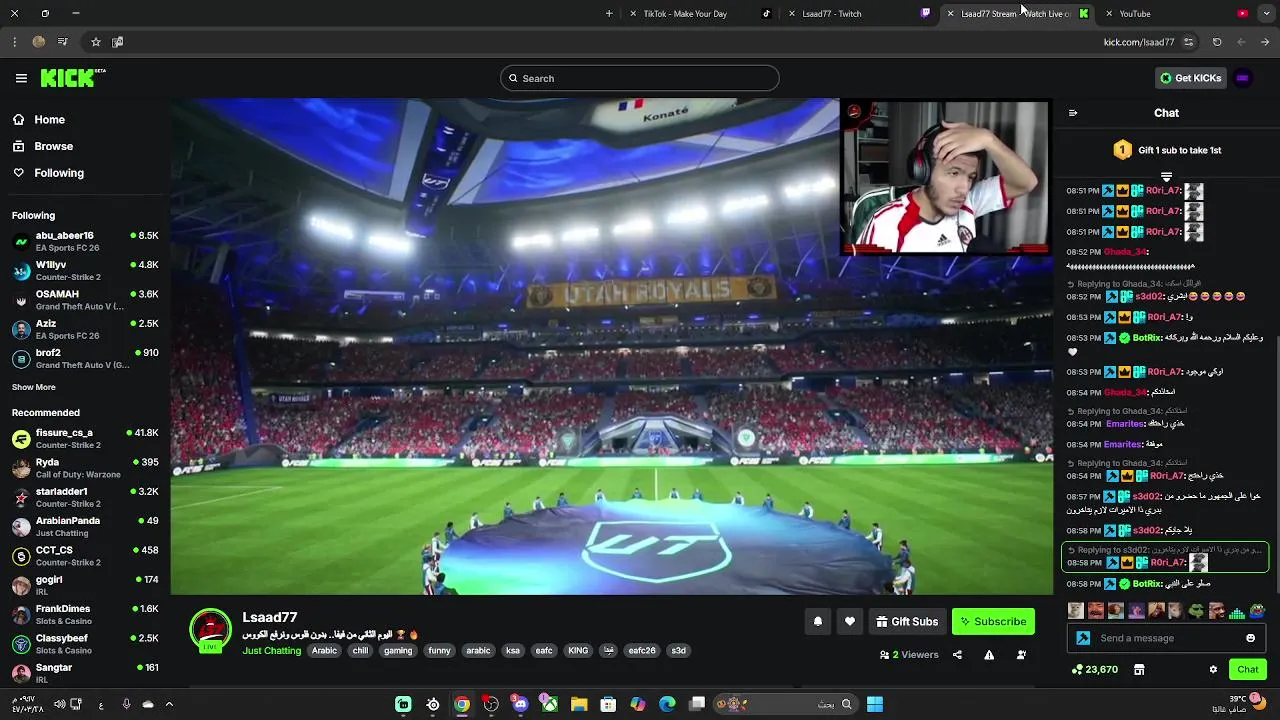Open ArabianPanda recommended channel
Image resolution: width=1280 pixels, height=720 pixels.
coord(85,526)
